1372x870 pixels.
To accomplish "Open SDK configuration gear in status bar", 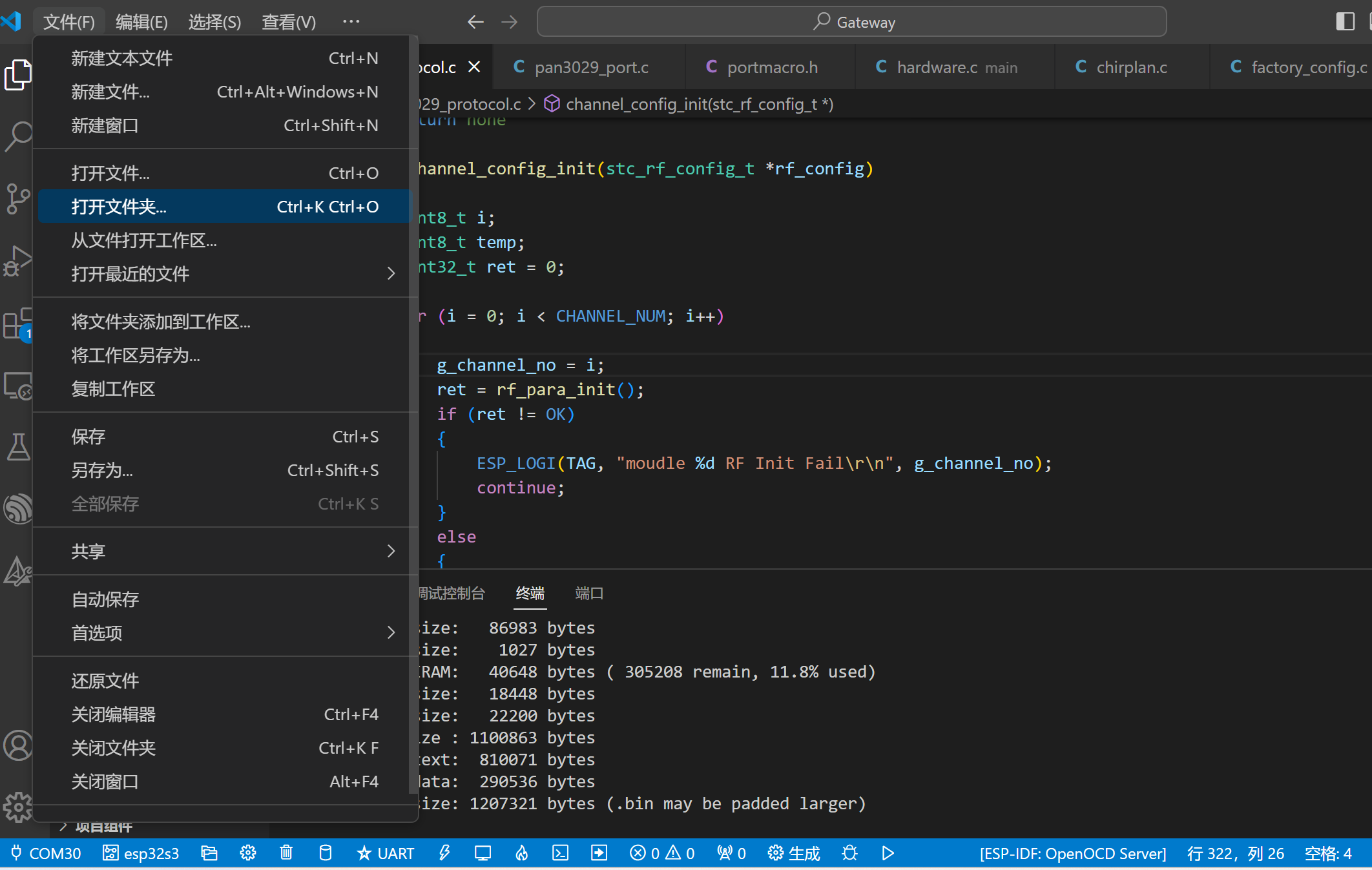I will (x=248, y=853).
